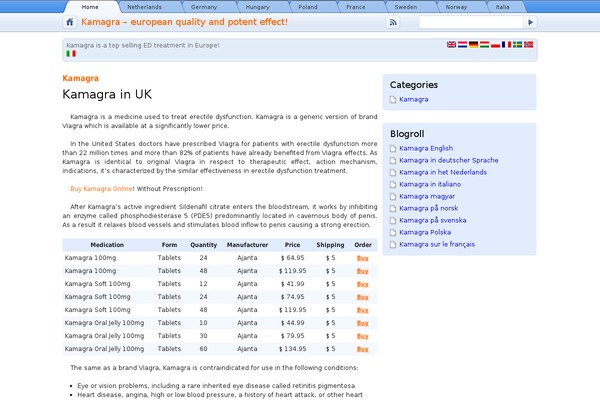Viewport: 600px width, 400px height.
Task: Open Kamagra sur le français link
Action: coord(437,244)
